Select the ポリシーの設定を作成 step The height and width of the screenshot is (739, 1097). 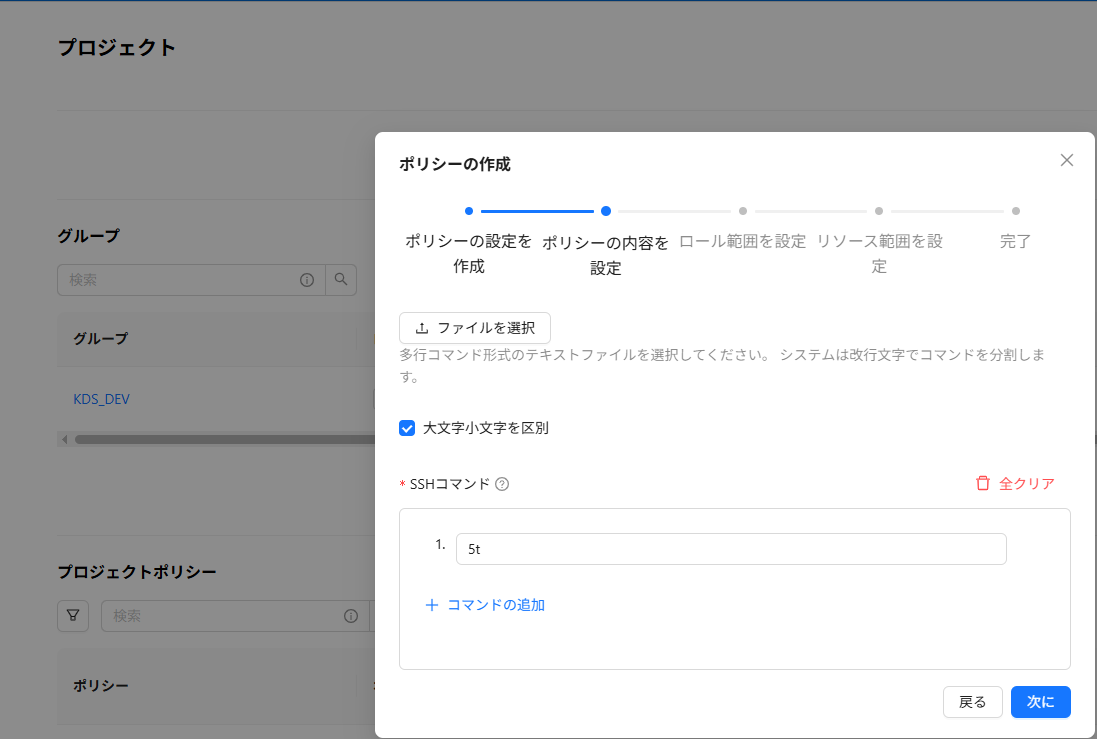tap(468, 241)
